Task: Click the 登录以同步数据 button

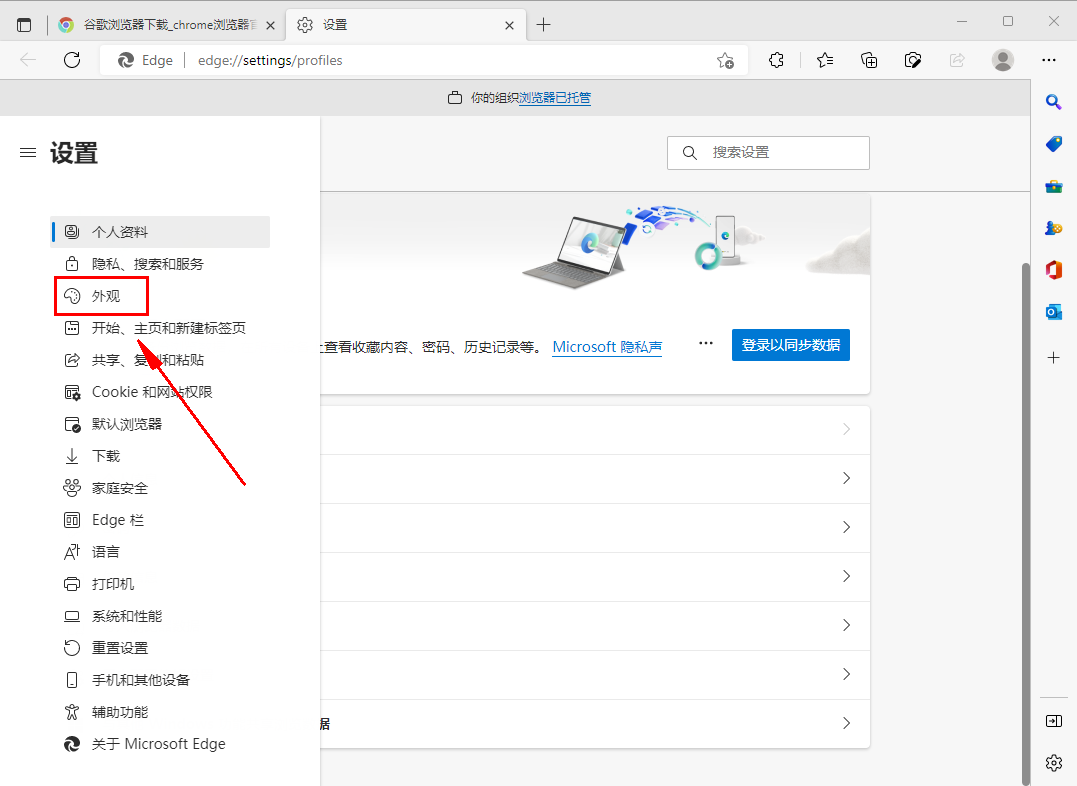Action: pos(791,345)
